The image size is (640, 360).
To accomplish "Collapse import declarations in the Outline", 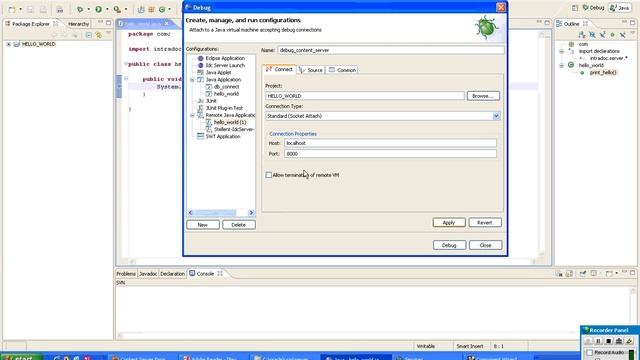I will tap(562, 51).
